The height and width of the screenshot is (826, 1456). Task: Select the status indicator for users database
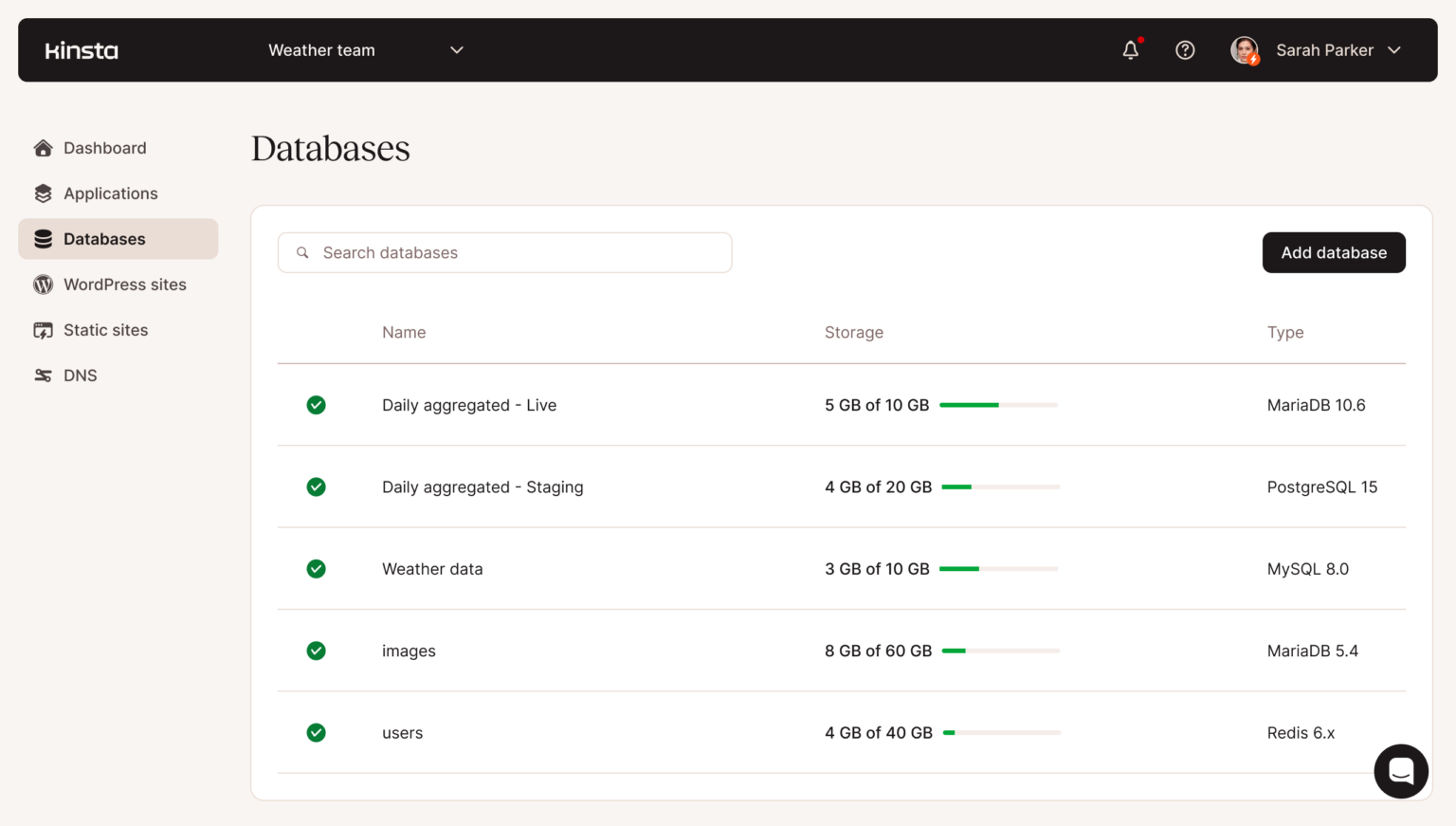click(x=316, y=732)
